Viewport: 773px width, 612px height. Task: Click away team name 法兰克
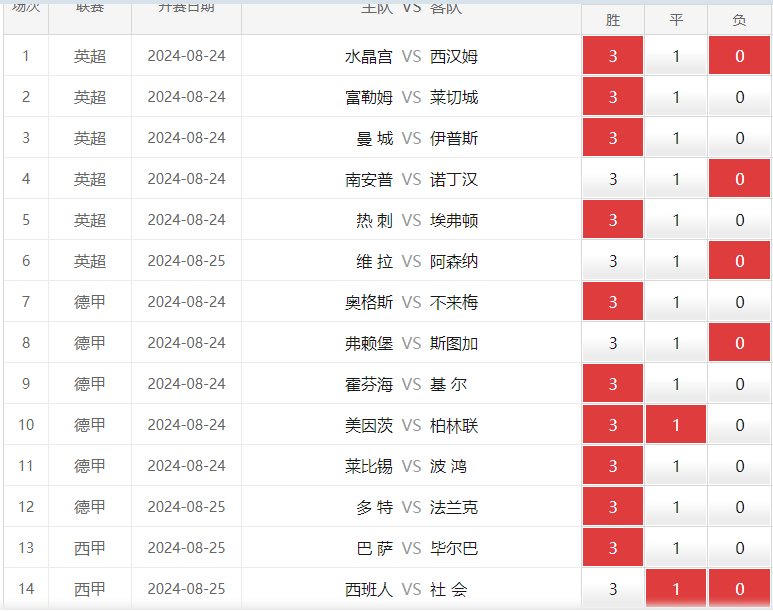[x=454, y=506]
